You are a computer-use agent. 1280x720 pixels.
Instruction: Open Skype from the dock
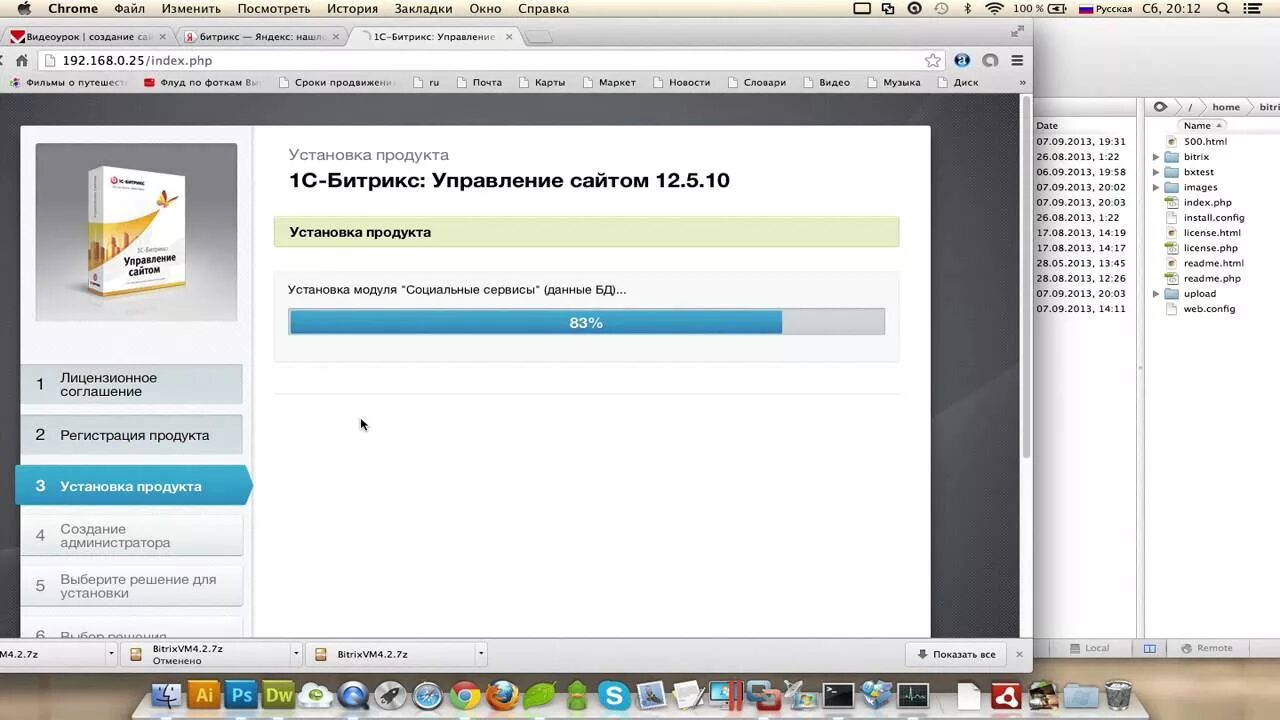(614, 695)
